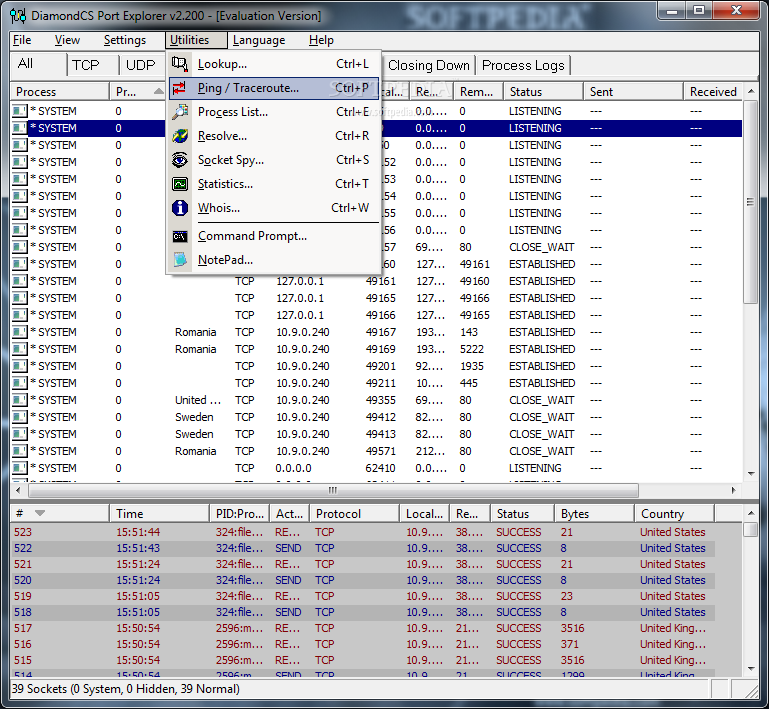Click the Resolve globe icon

click(x=180, y=136)
